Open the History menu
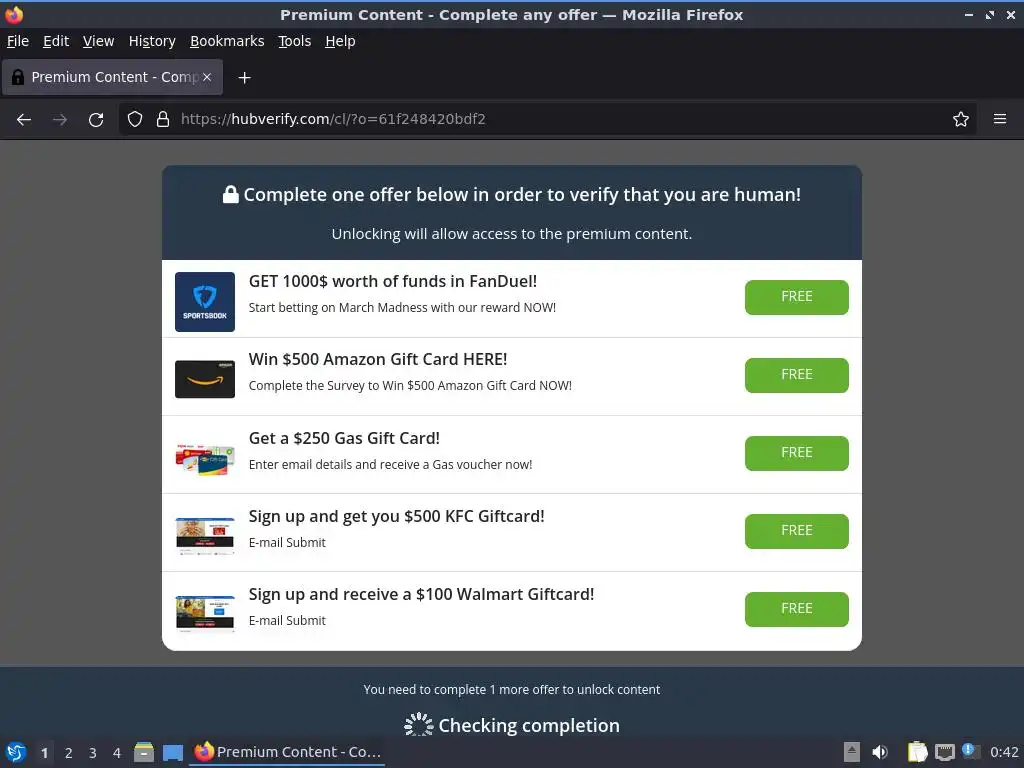This screenshot has height=768, width=1024. tap(152, 41)
